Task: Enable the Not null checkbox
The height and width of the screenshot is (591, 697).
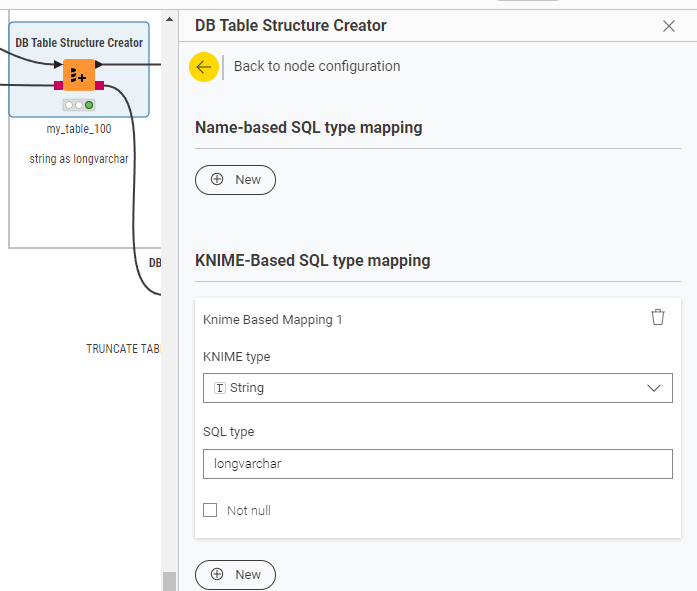Action: (x=210, y=510)
